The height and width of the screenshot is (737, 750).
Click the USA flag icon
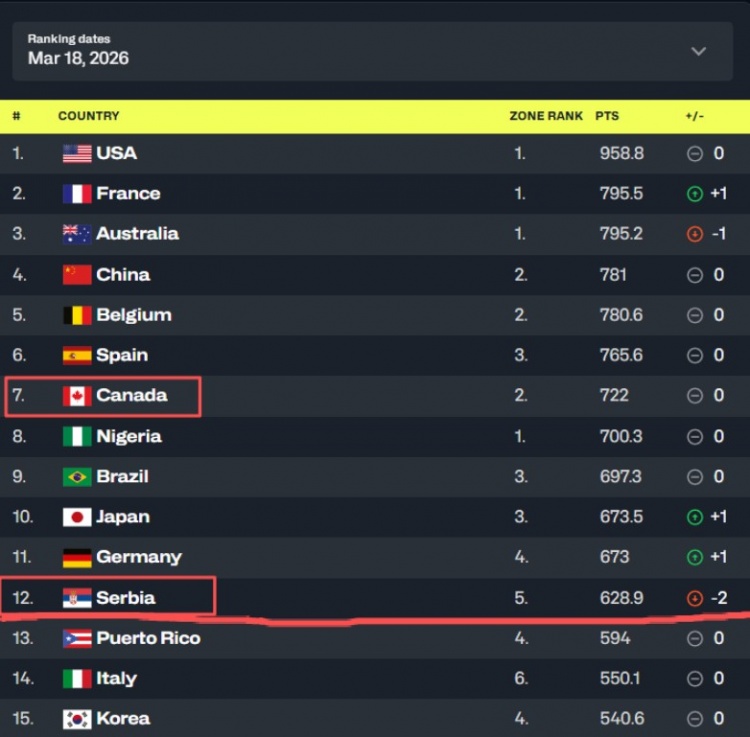click(77, 153)
